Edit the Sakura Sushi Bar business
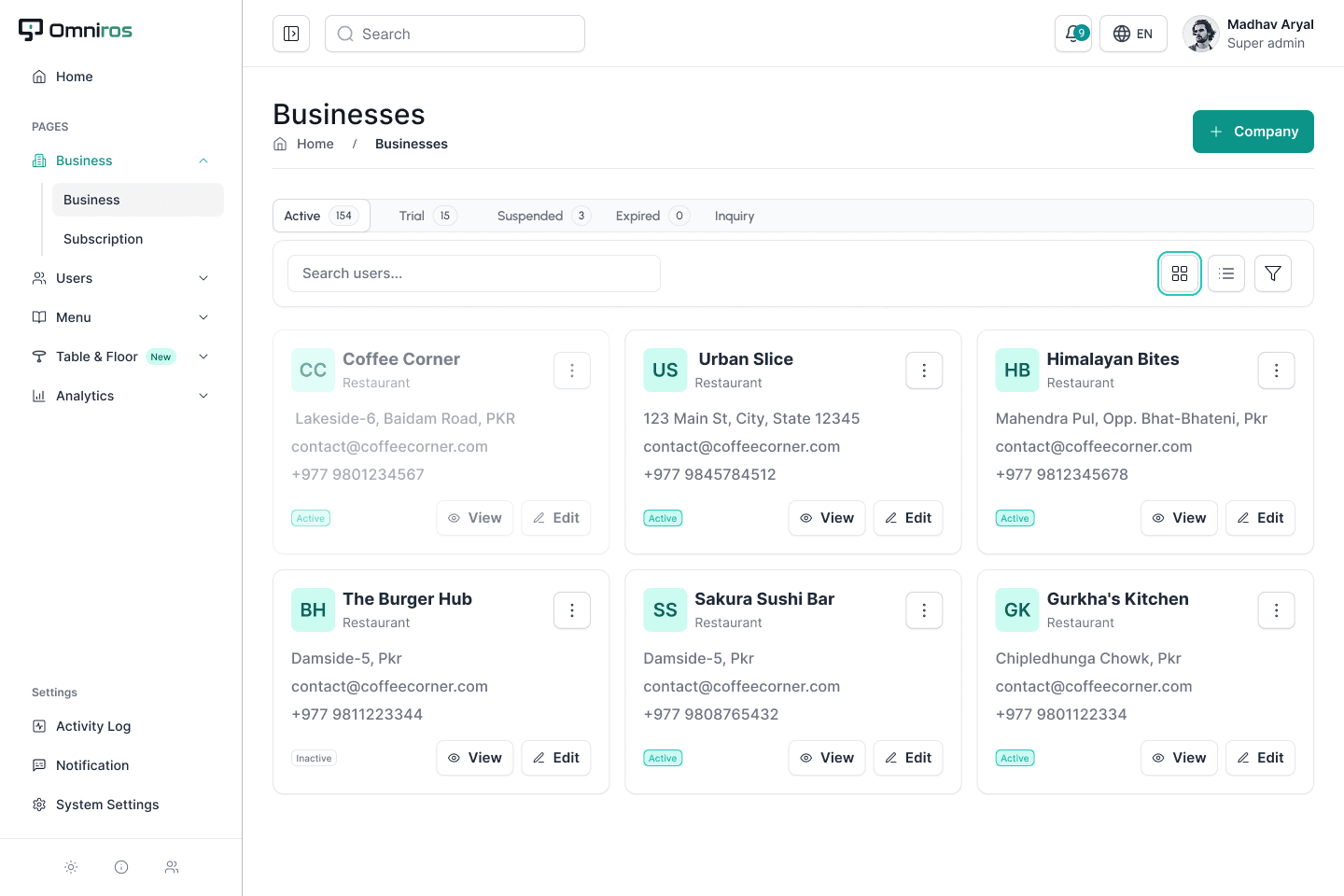 point(908,758)
